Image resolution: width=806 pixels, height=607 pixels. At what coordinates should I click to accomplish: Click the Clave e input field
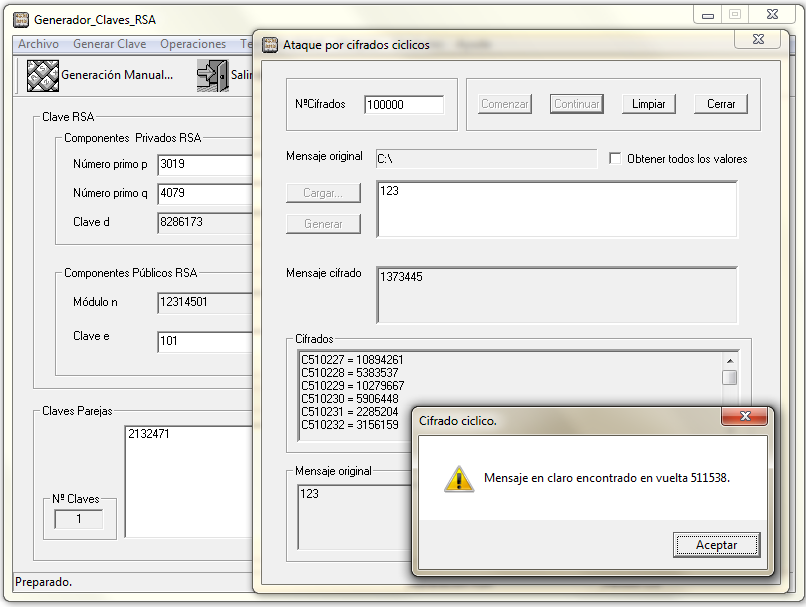[x=204, y=342]
